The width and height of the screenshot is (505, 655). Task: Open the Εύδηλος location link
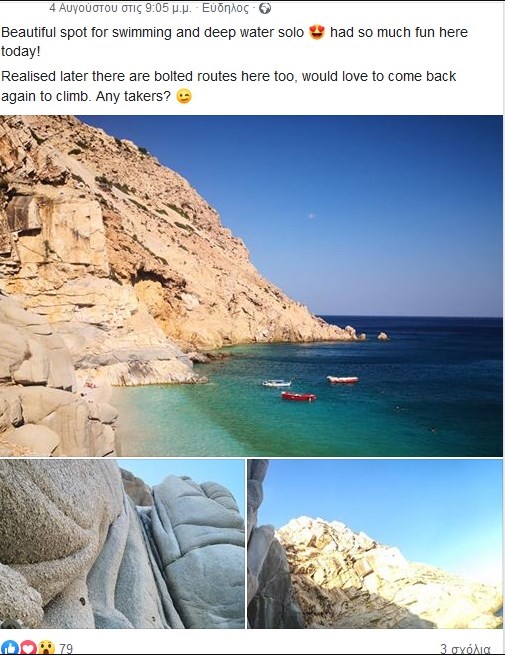tap(225, 8)
